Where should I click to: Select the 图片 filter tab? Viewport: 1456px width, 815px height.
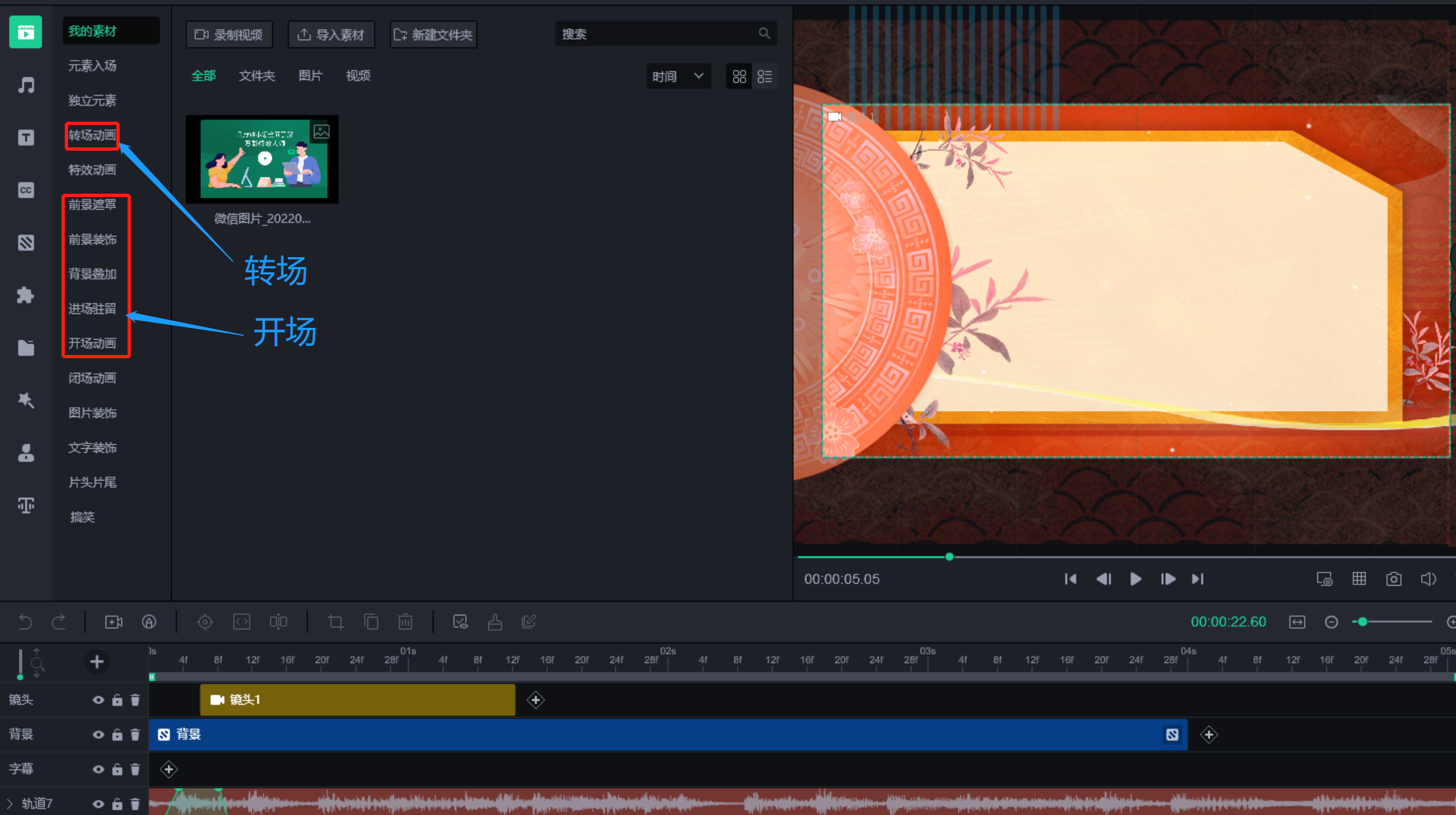point(310,76)
